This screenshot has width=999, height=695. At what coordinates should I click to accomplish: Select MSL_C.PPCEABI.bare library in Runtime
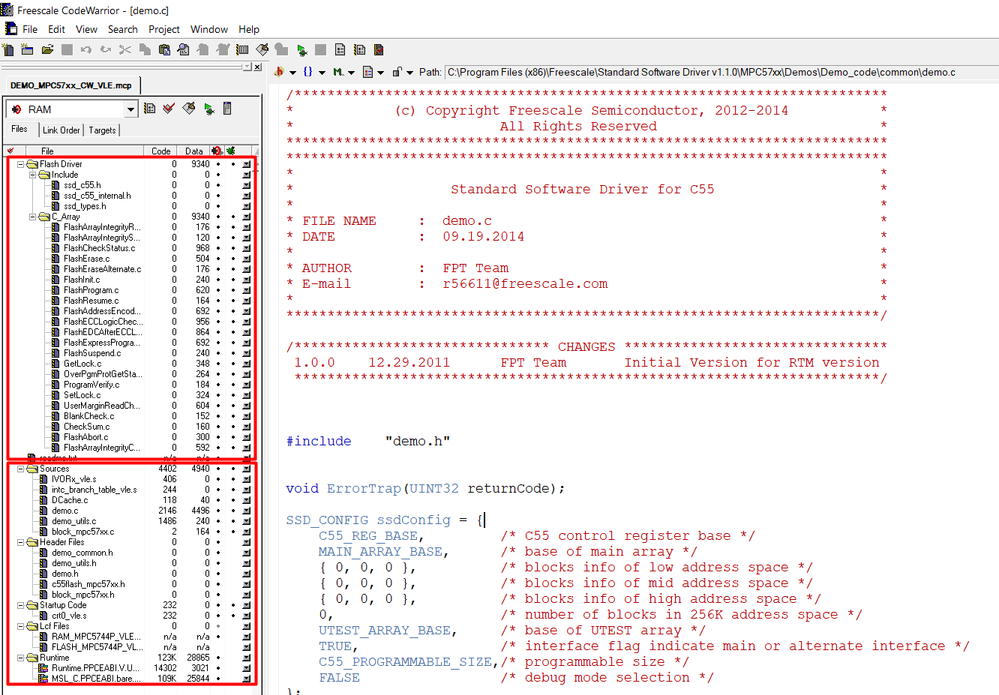point(96,678)
